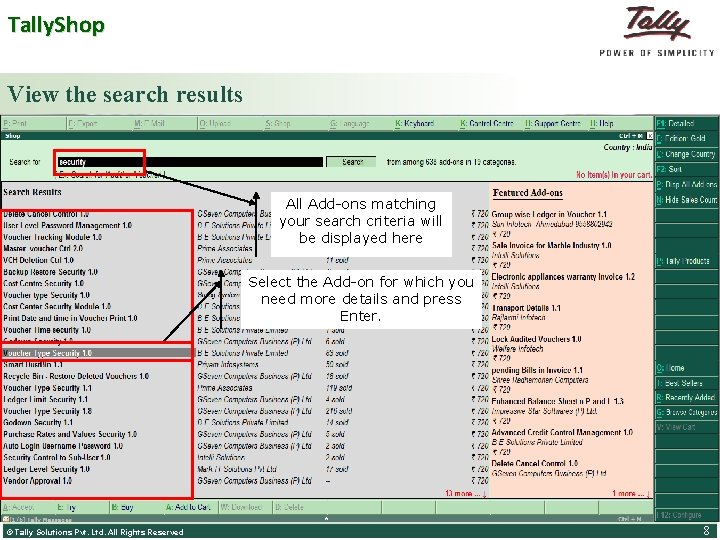This screenshot has height=540, width=720.
Task: Select Voucher Type Security 1.8 add-on
Action: [x=48, y=411]
